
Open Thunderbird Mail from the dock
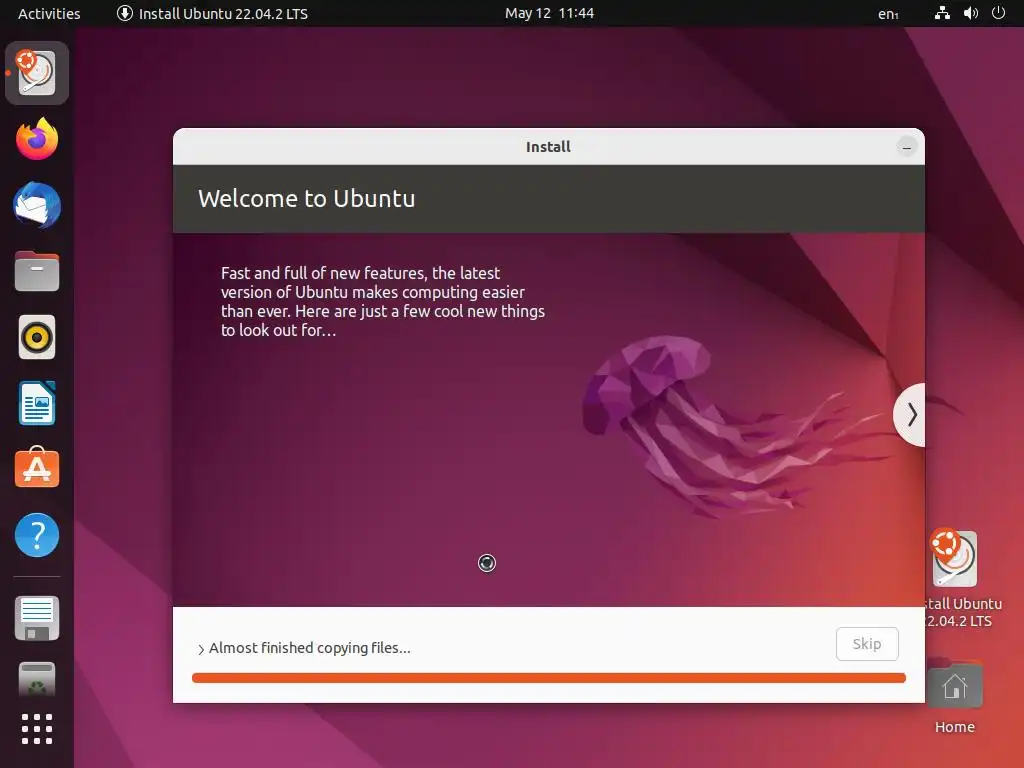tap(37, 205)
